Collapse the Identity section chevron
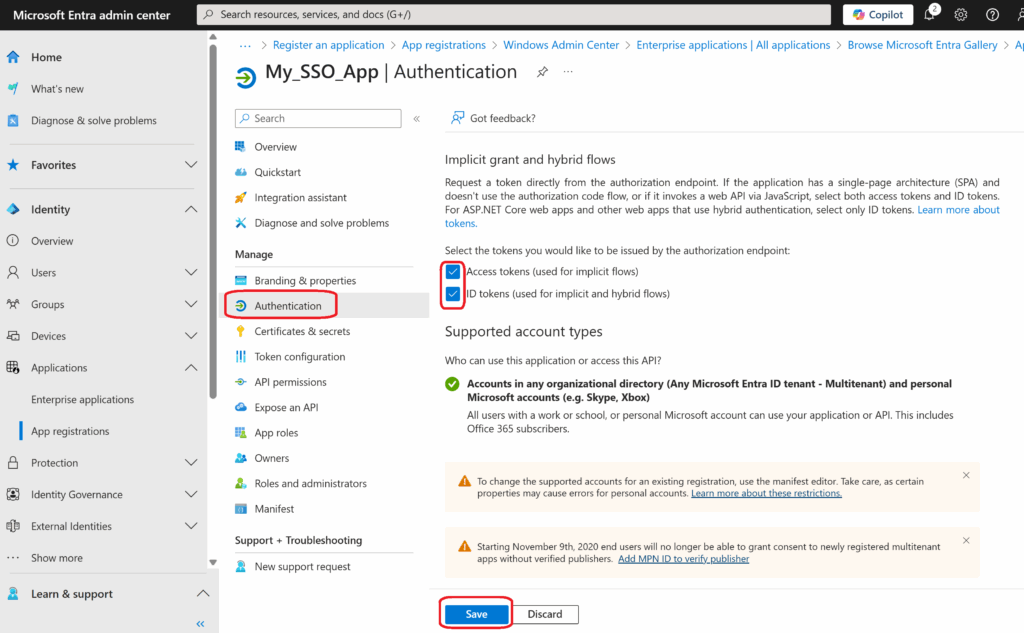The height and width of the screenshot is (633, 1024). point(190,209)
